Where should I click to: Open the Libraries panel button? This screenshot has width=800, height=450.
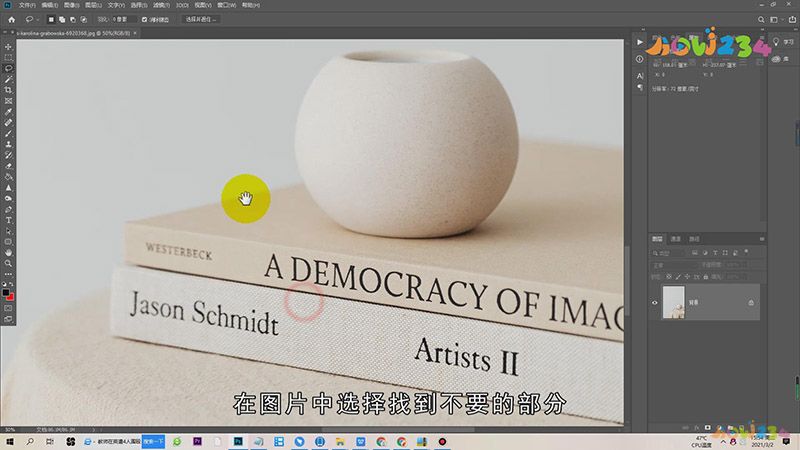781,59
